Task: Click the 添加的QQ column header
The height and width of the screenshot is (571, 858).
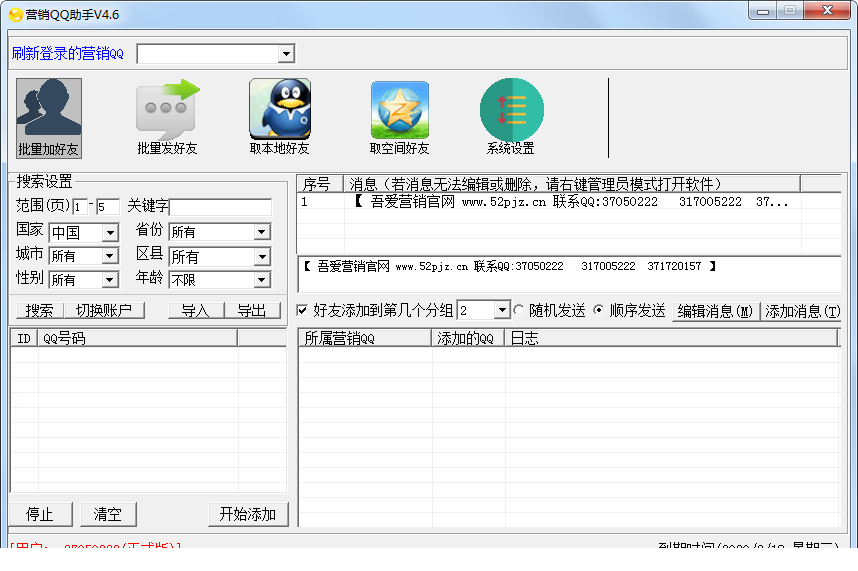Action: (x=468, y=338)
